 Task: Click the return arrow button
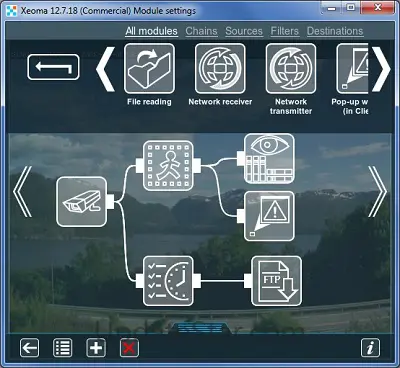click(53, 67)
